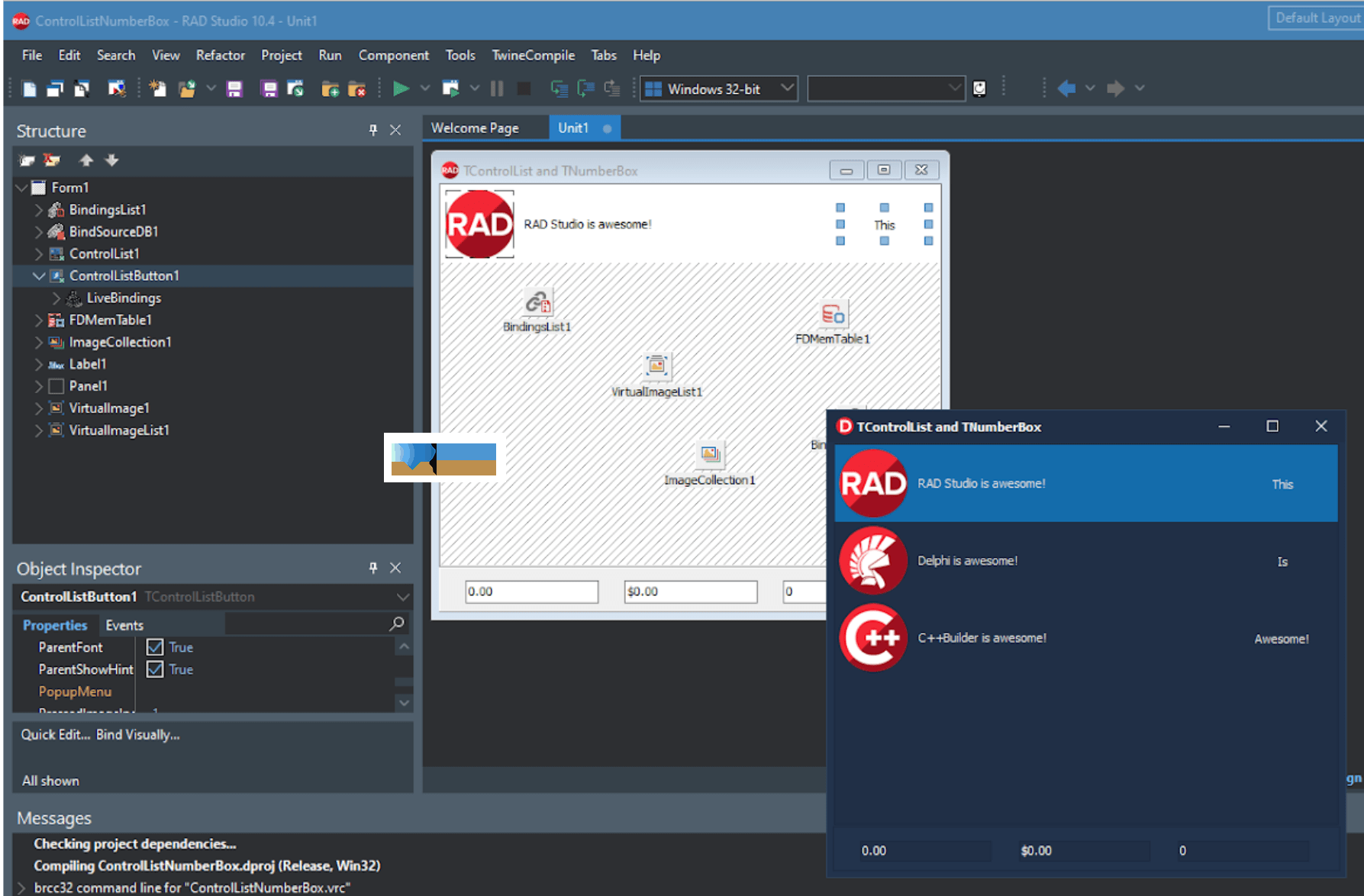Expand the BindingsList1 tree node
1364x896 pixels.
[39, 210]
